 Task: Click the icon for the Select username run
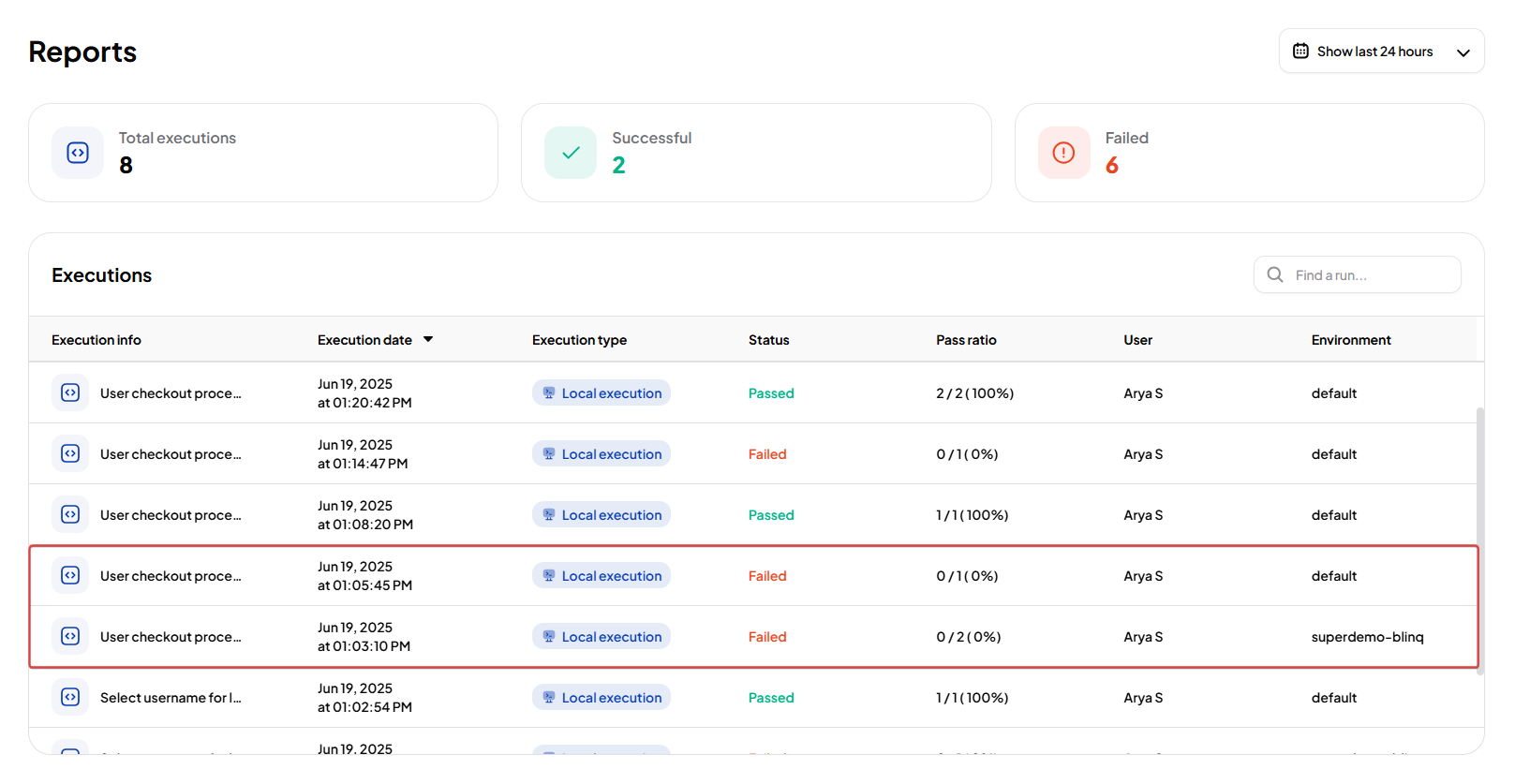pyautogui.click(x=70, y=697)
